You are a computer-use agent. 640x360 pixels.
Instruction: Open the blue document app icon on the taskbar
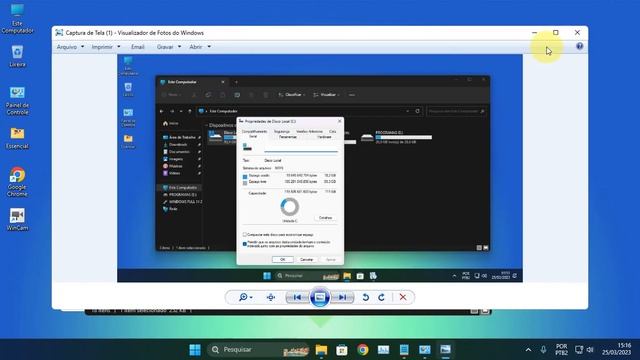[404, 350]
